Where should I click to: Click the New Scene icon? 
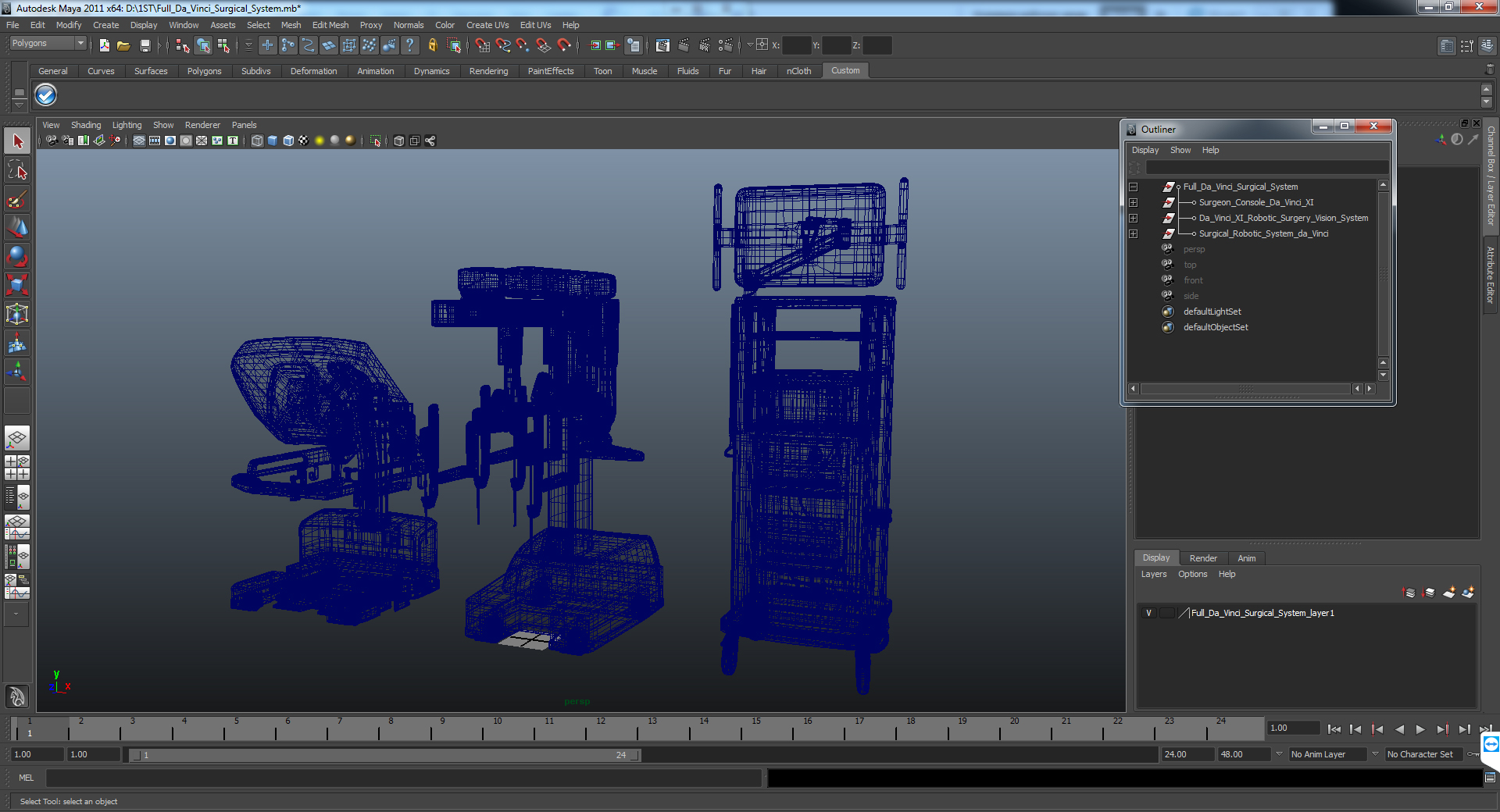[x=104, y=45]
